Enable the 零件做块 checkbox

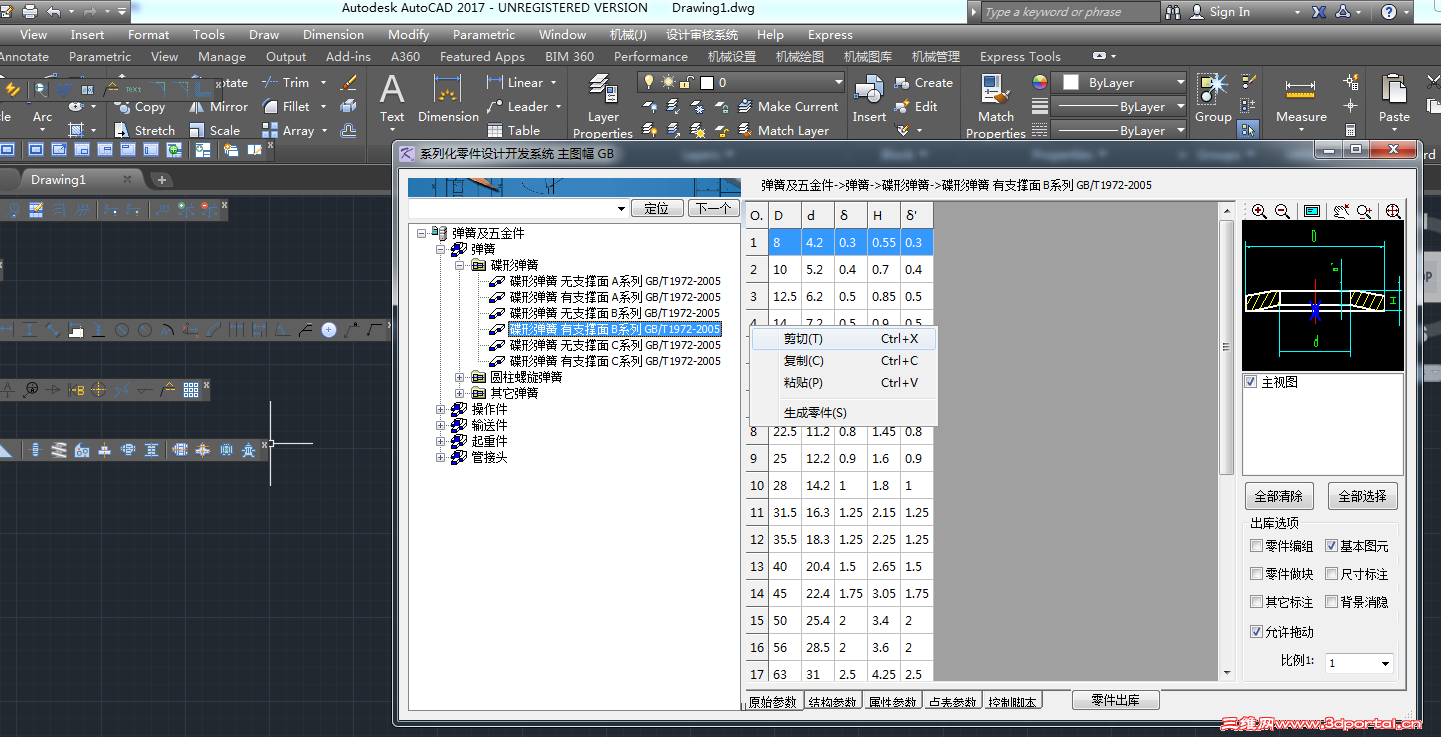tap(1257, 574)
